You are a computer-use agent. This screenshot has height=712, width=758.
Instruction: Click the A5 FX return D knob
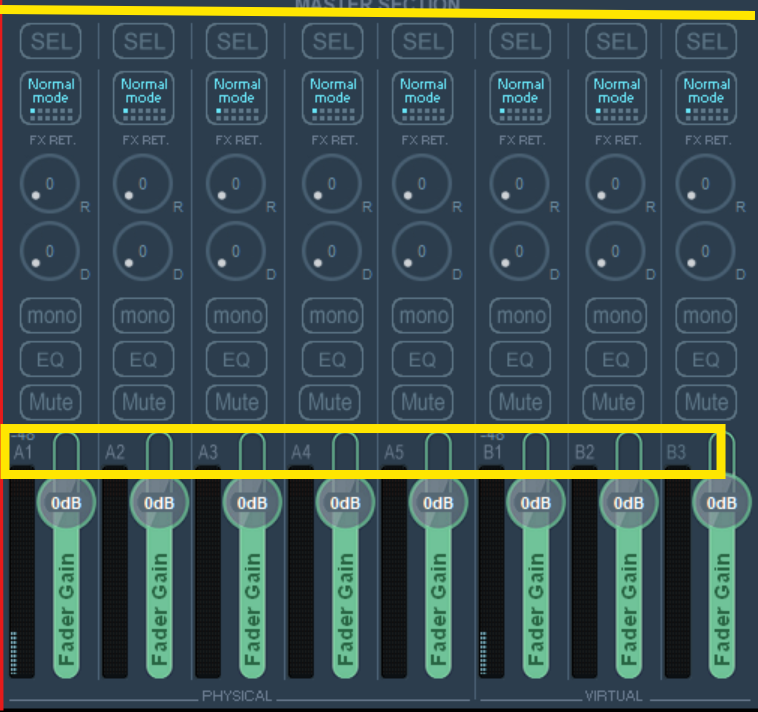point(422,252)
